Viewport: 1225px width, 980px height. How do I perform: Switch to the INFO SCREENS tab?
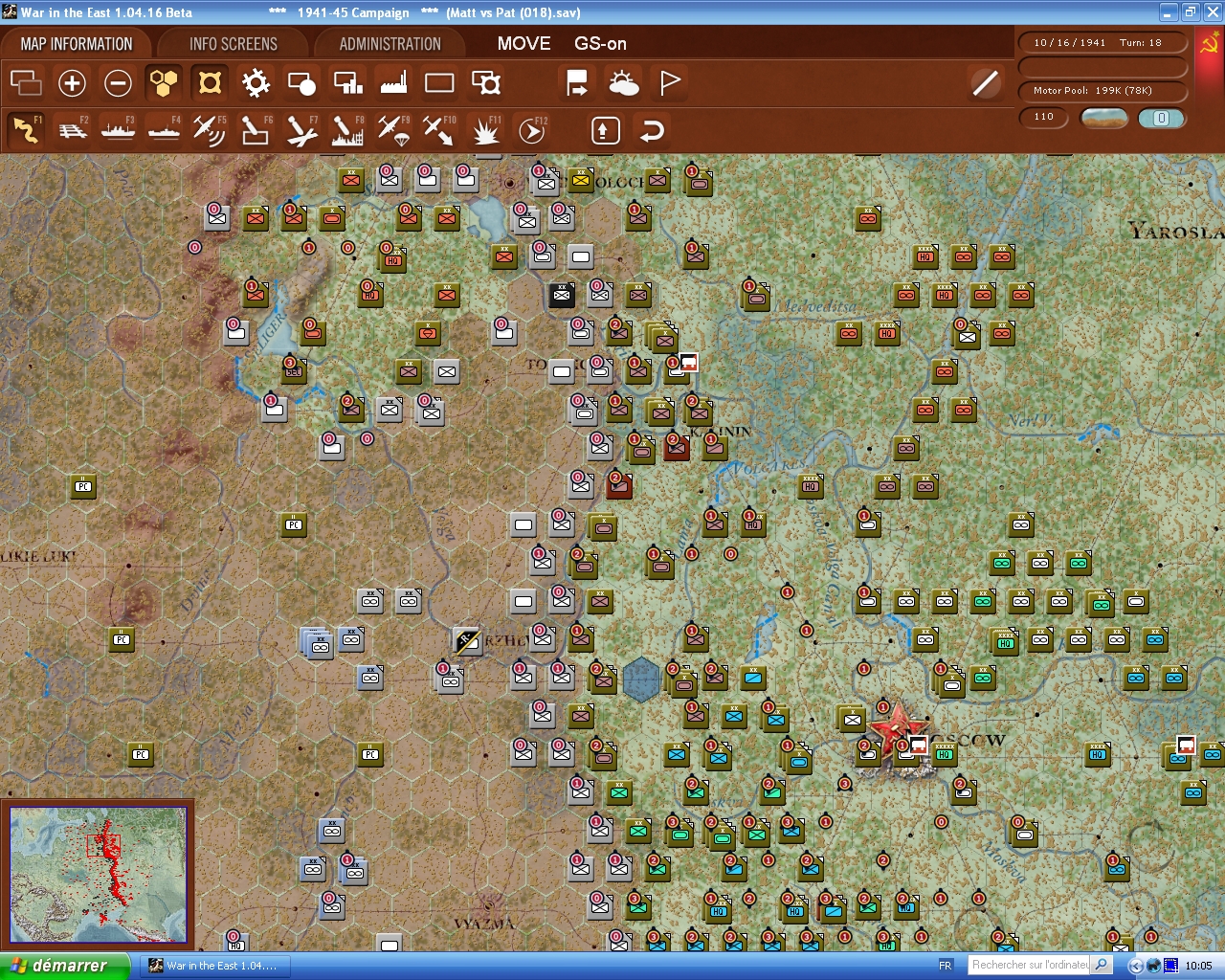[234, 44]
